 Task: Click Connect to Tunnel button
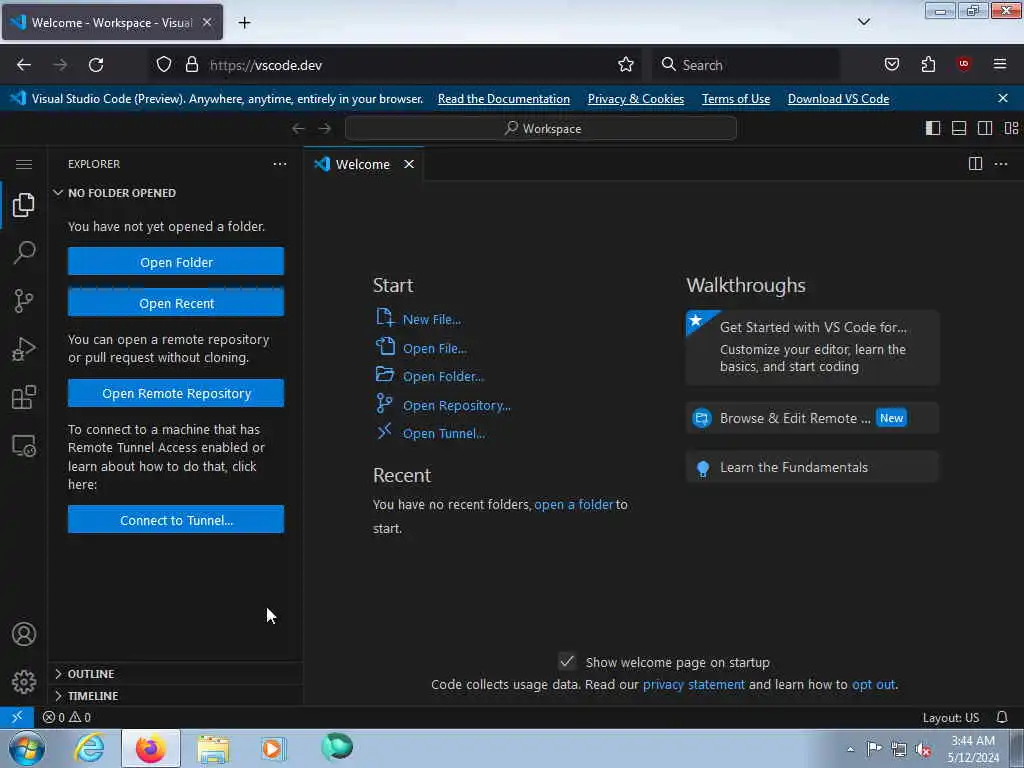pos(176,520)
